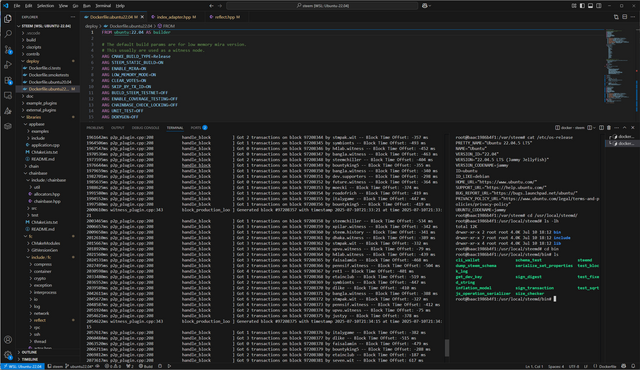The image size is (640, 370).
Task: Select the first docker terminal in list
Action: pyautogui.click(x=622, y=137)
